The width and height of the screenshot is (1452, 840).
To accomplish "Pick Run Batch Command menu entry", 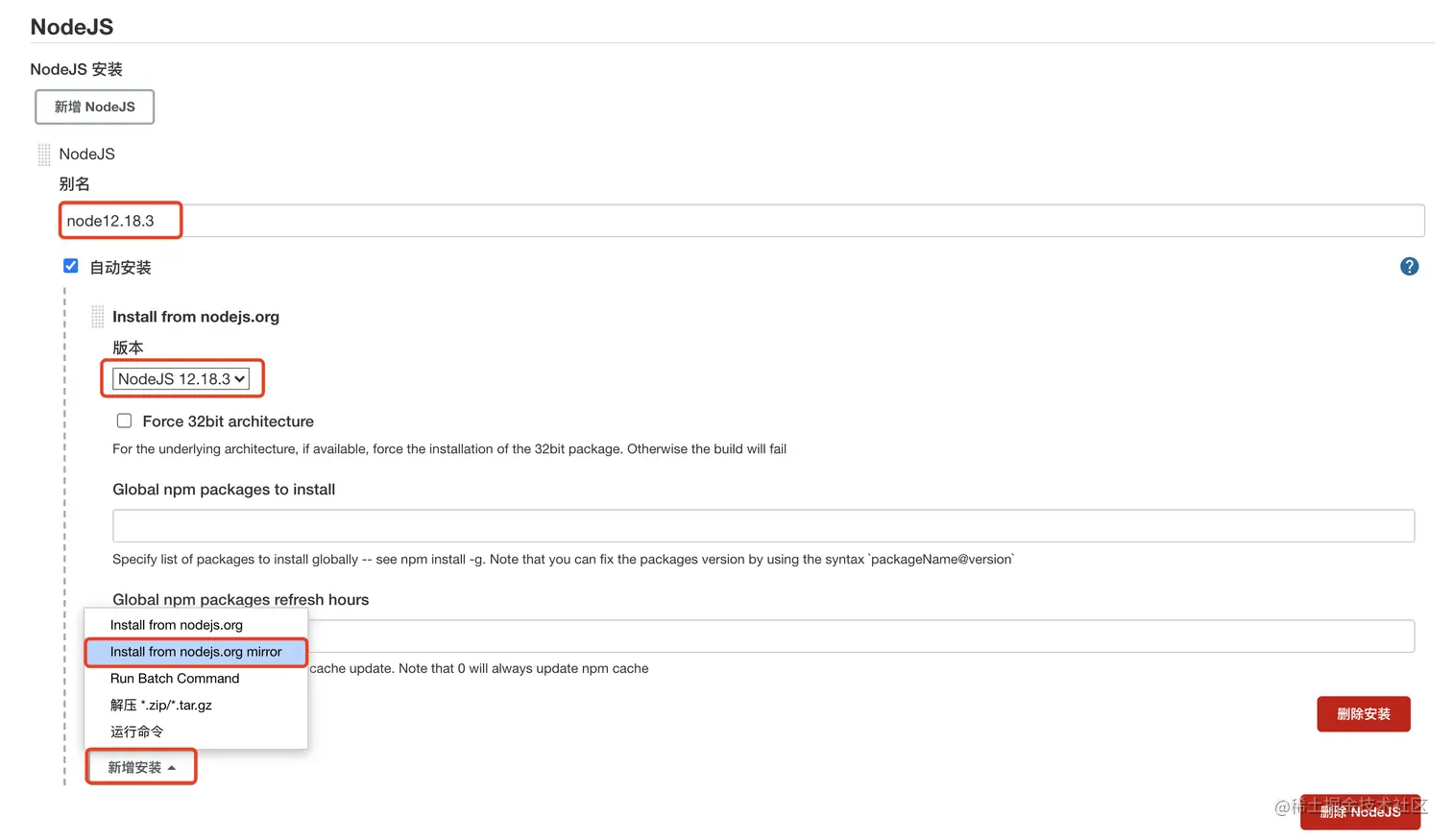I will click(196, 679).
